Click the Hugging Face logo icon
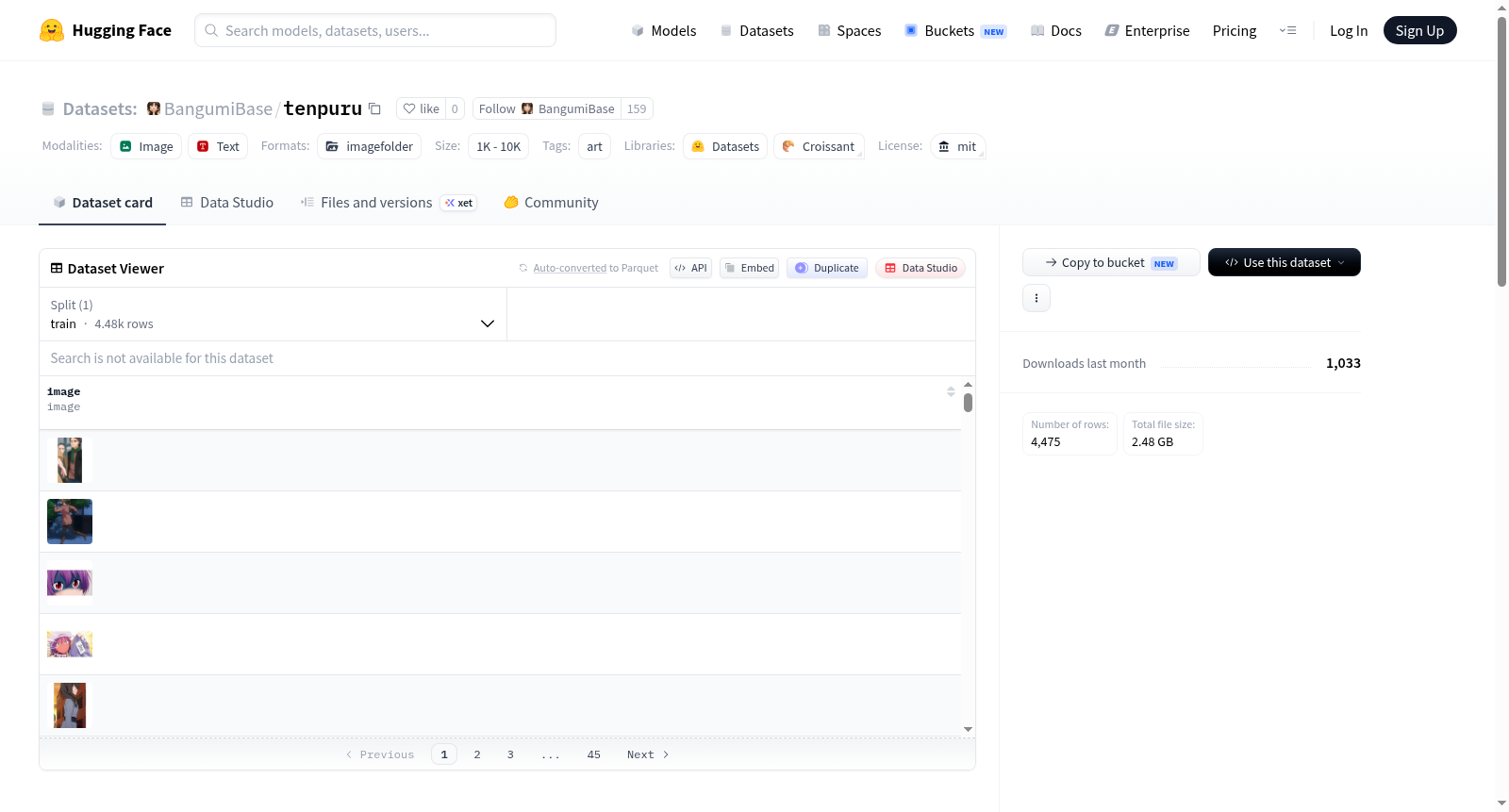1509x812 pixels. [52, 30]
